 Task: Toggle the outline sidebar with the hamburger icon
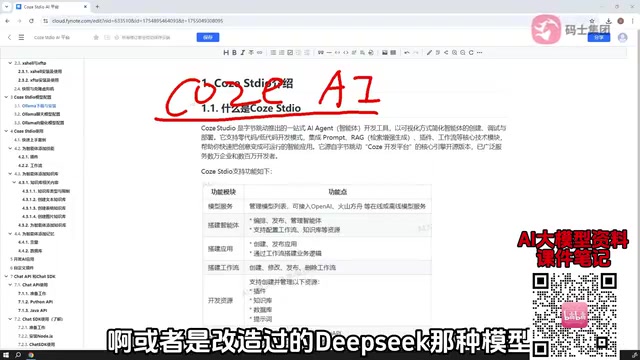coord(21,37)
